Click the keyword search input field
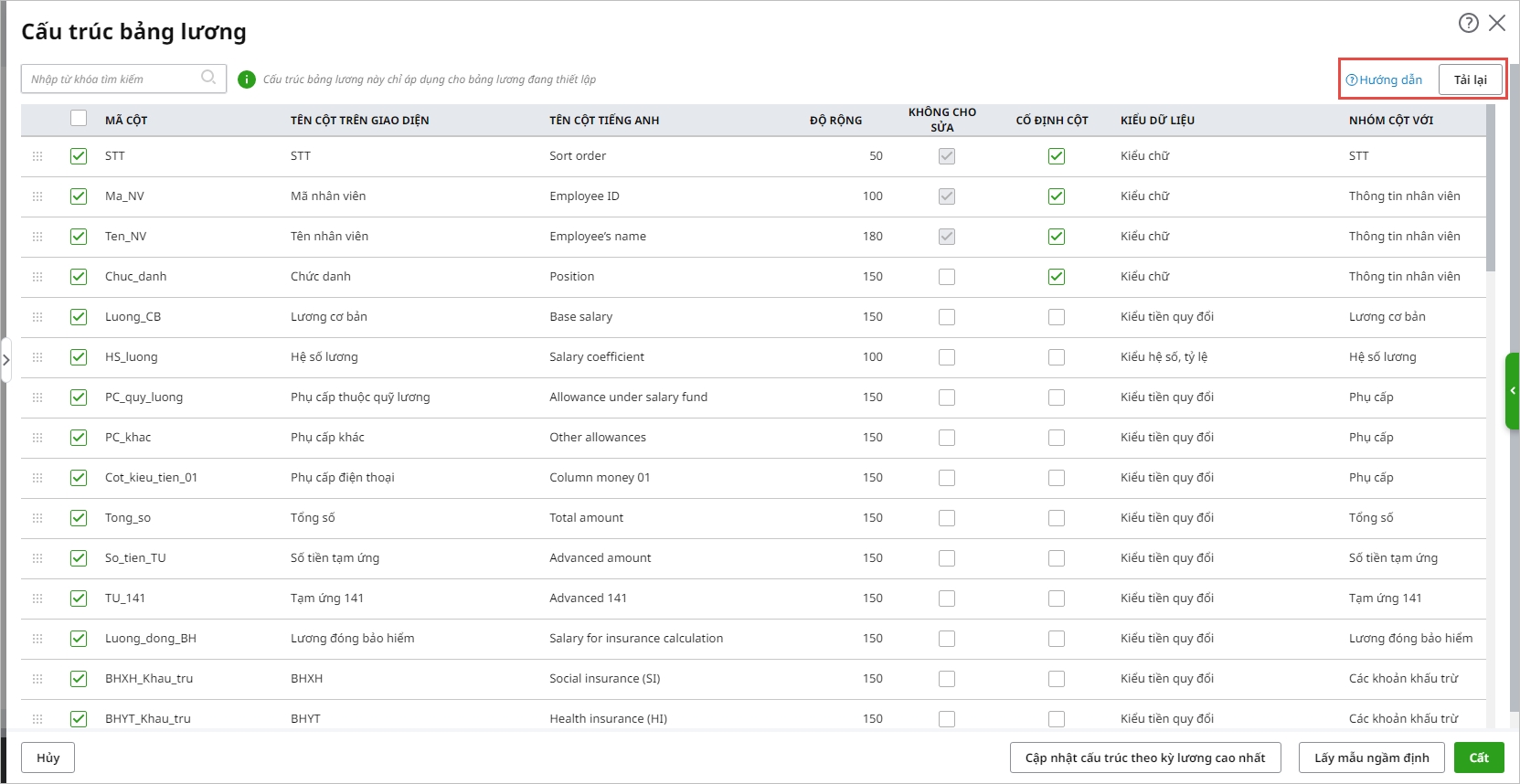Image resolution: width=1520 pixels, height=784 pixels. (x=112, y=79)
